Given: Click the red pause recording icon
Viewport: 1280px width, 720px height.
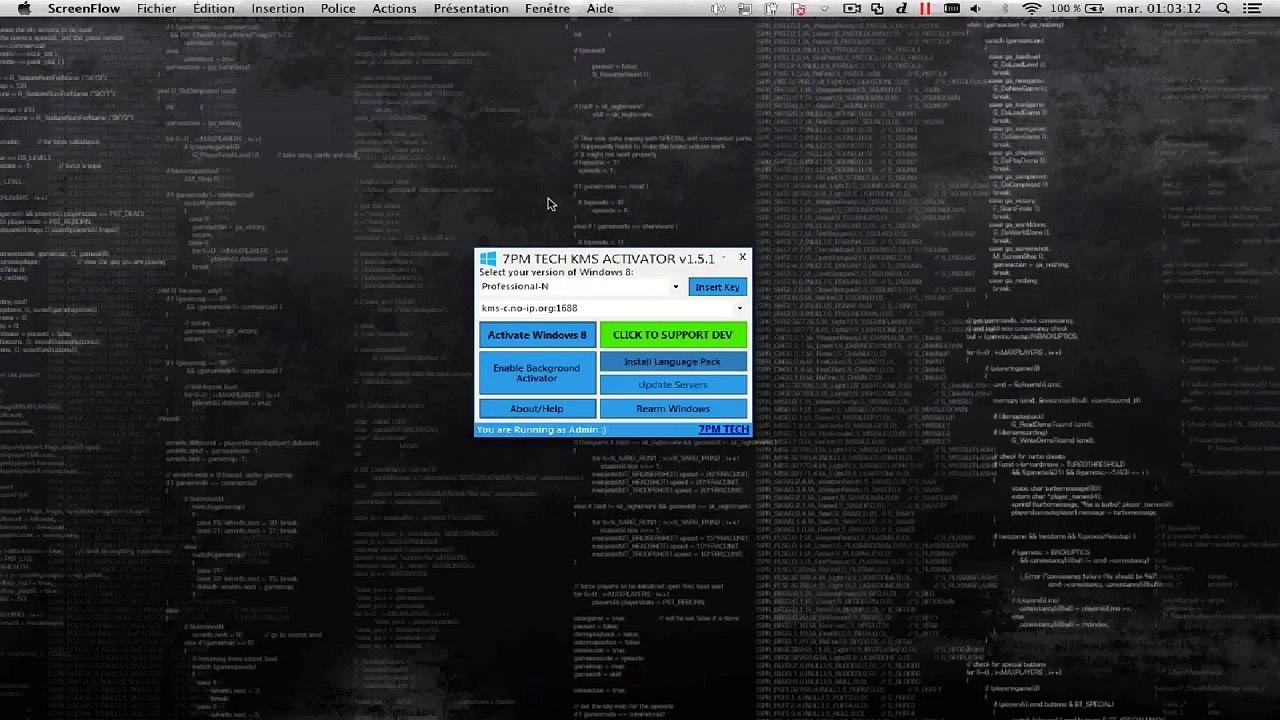Looking at the screenshot, I should 925,9.
